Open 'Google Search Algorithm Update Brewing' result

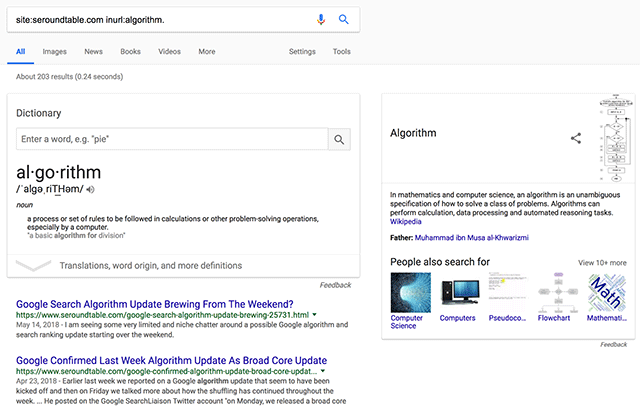155,304
